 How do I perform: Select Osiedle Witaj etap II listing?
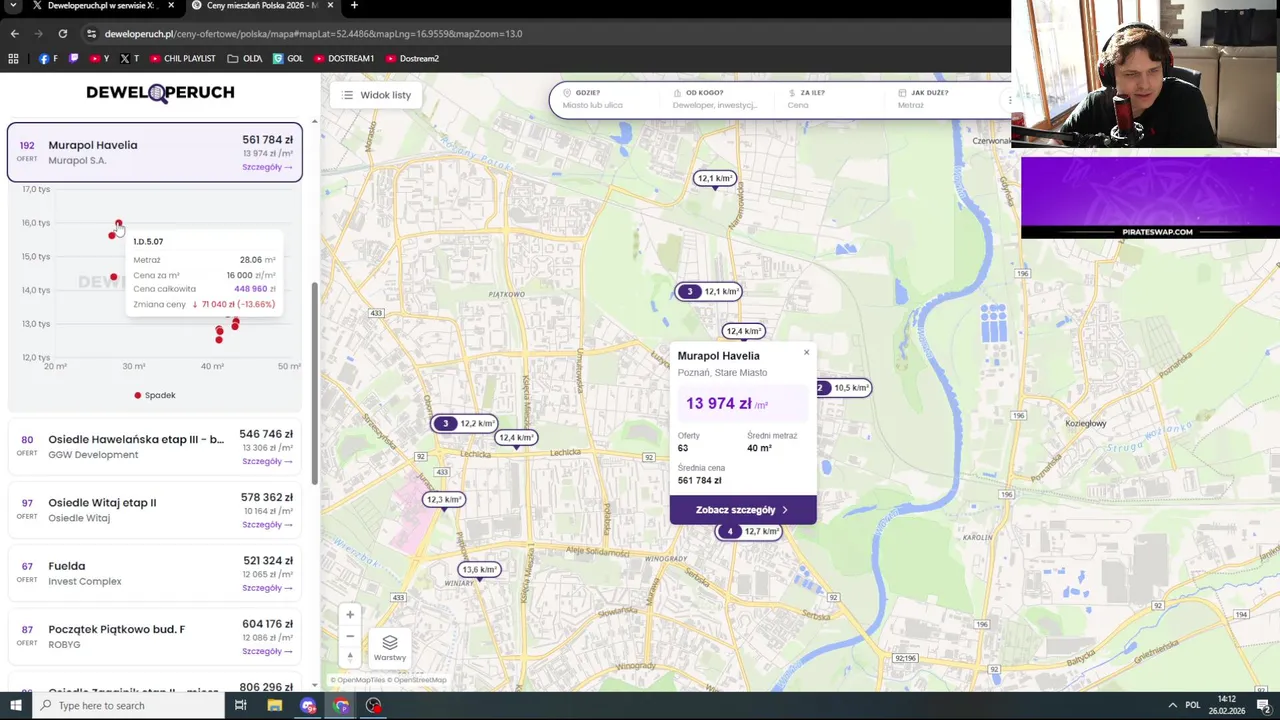pyautogui.click(x=155, y=510)
